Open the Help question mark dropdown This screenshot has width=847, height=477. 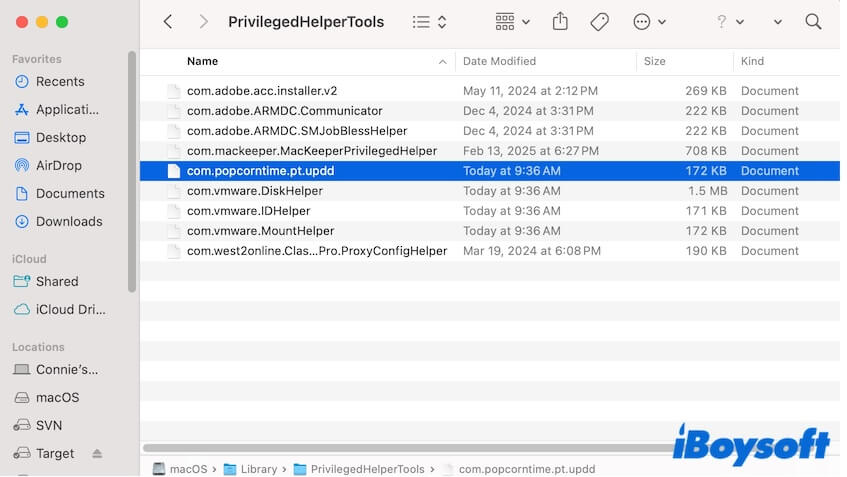pyautogui.click(x=730, y=22)
